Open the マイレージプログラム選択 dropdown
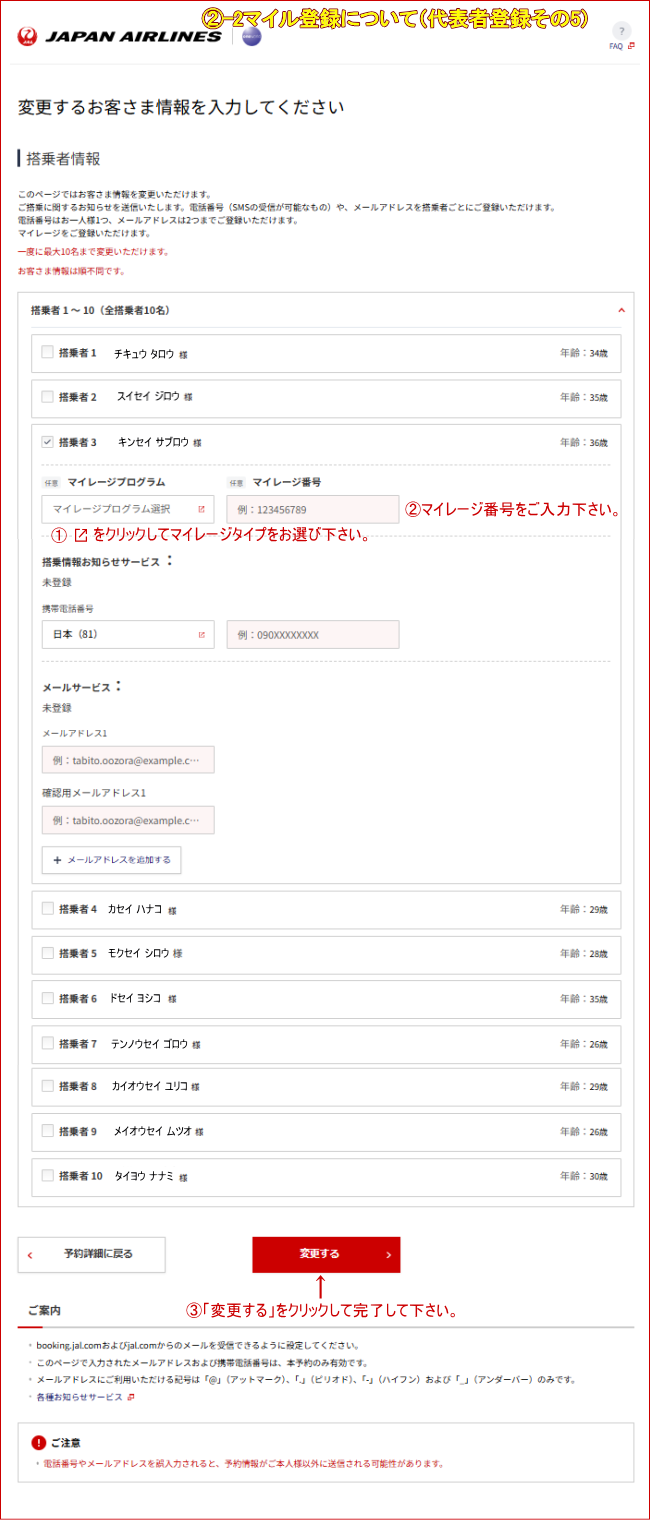This screenshot has height=1520, width=650. 127,509
